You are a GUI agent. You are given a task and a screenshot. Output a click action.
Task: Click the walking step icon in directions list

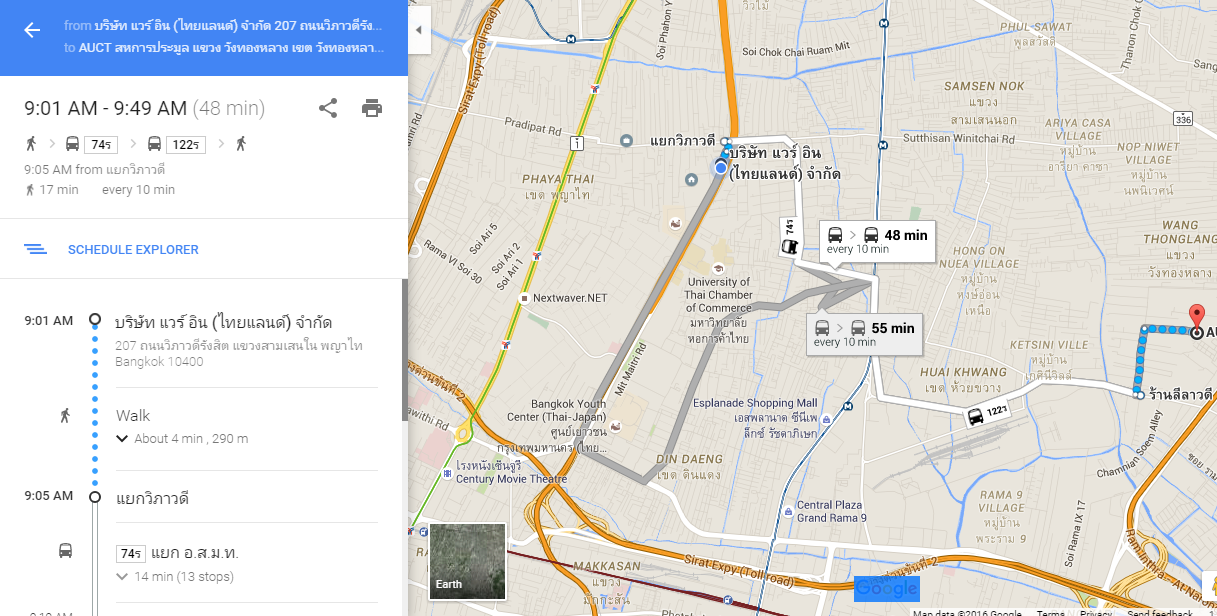point(65,415)
